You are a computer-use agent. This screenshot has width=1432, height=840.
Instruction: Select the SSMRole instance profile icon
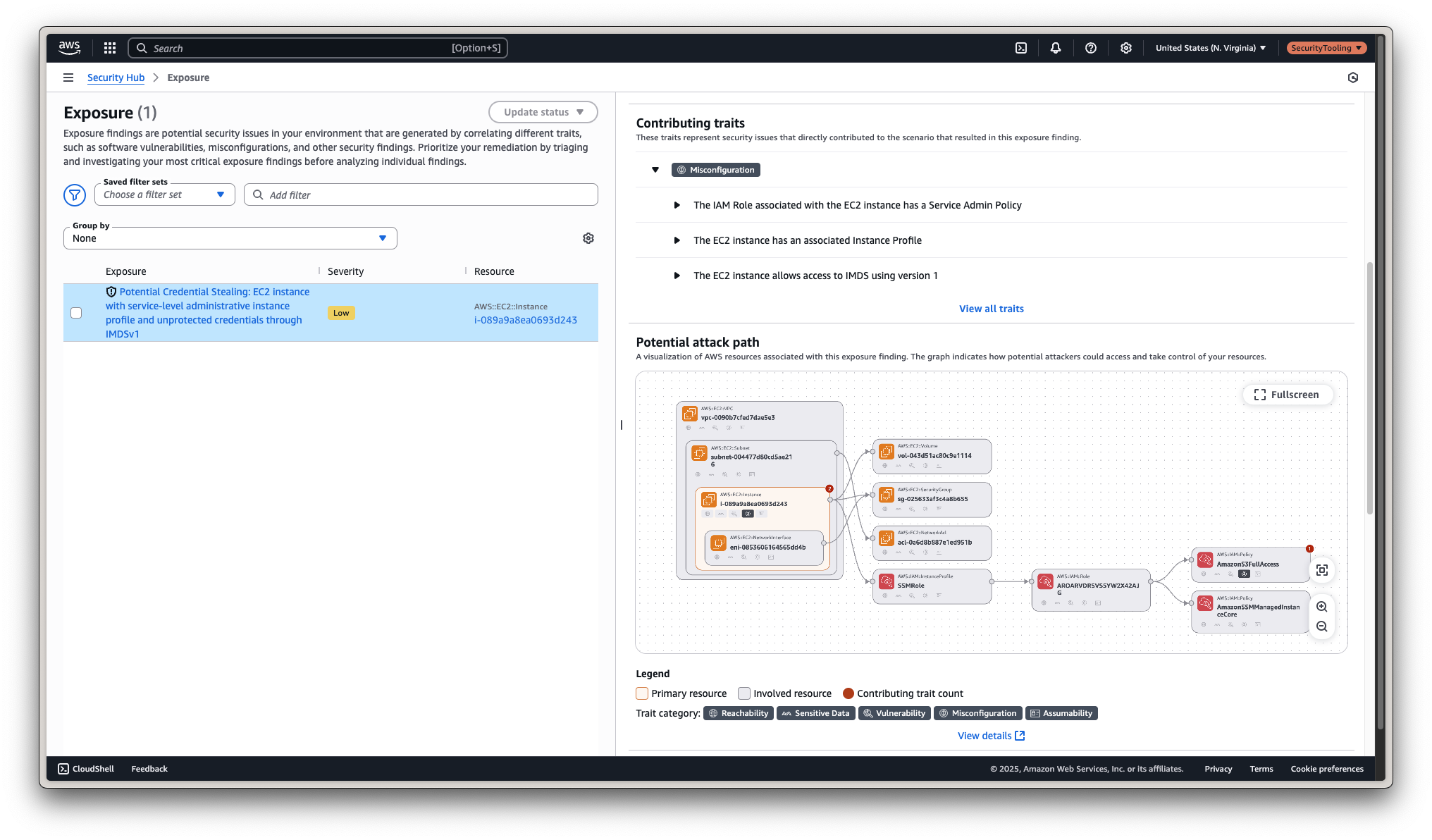click(x=887, y=581)
